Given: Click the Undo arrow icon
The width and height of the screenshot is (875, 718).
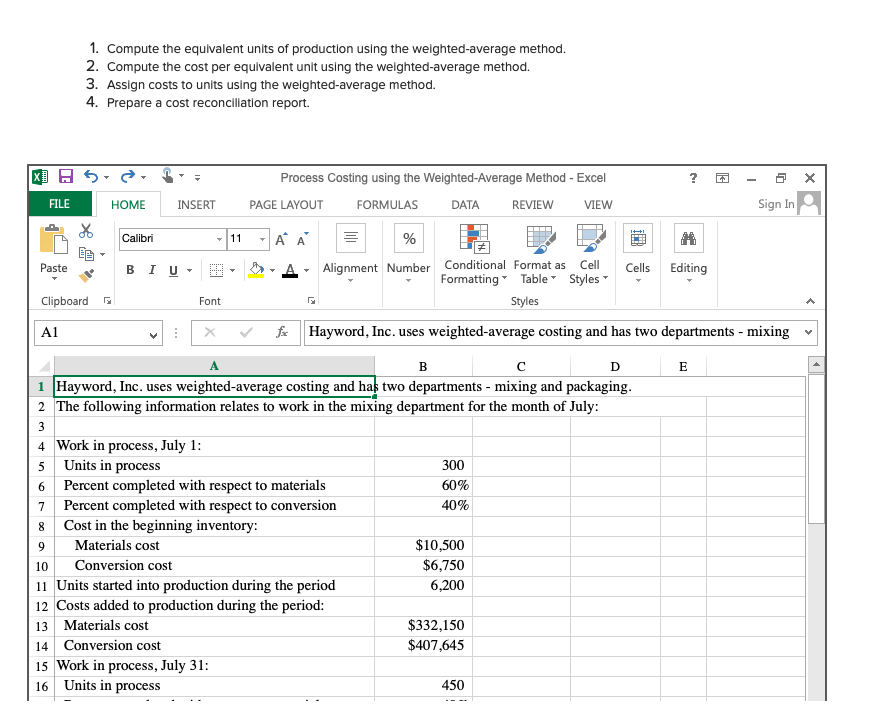Looking at the screenshot, I should coord(91,177).
